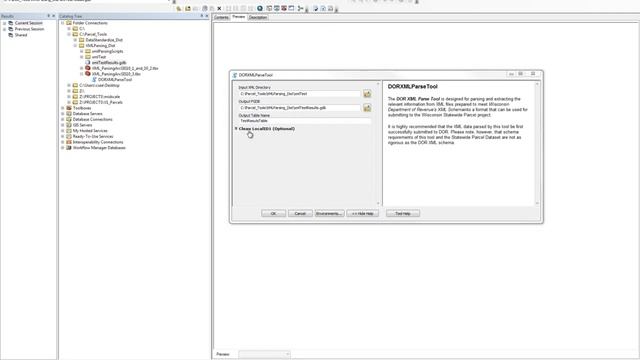Screen dimensions: 640x360
Task: Select the xmlTestResults.gdb geodatabase item
Action: coord(109,62)
